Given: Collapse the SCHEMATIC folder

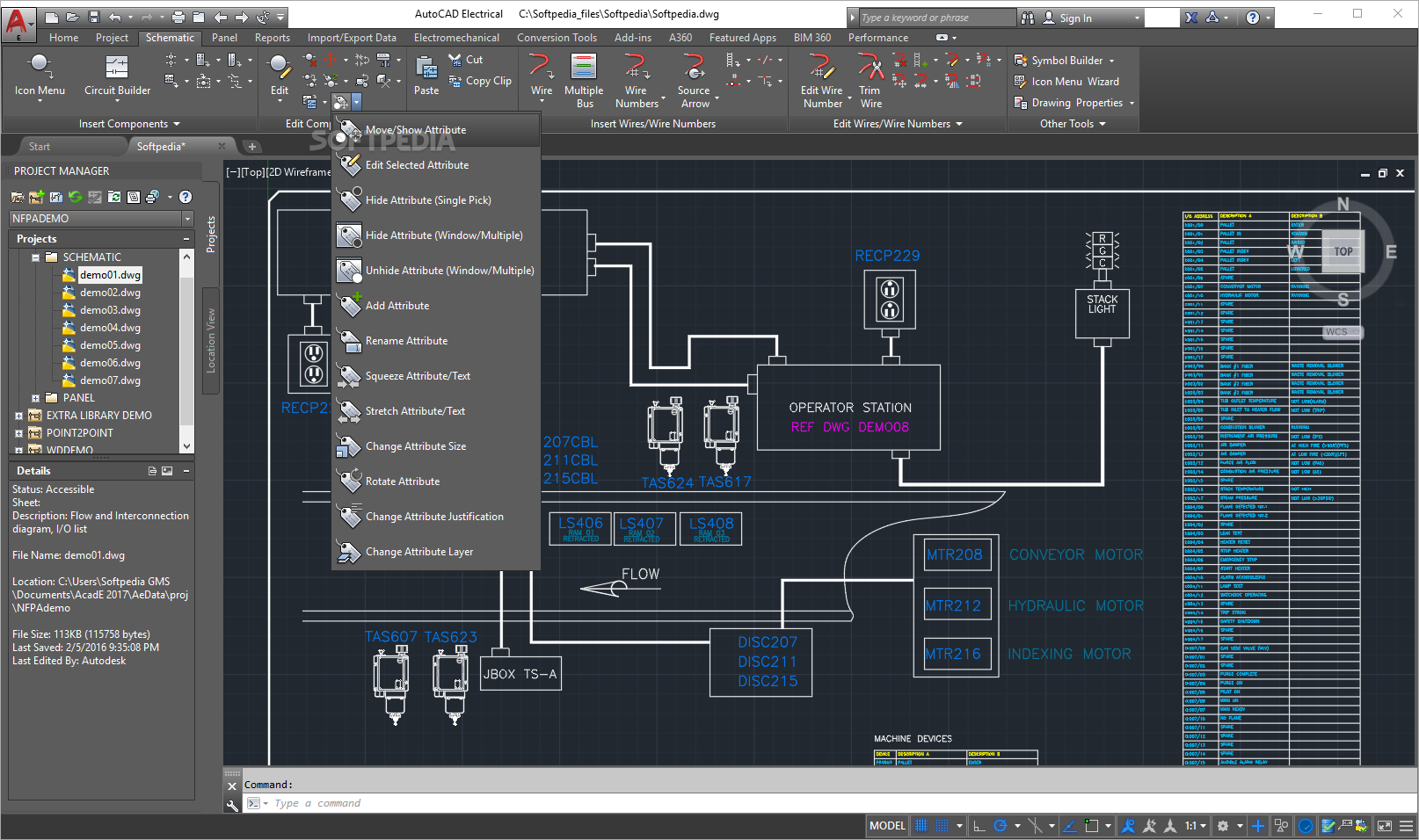Looking at the screenshot, I should pyautogui.click(x=35, y=257).
